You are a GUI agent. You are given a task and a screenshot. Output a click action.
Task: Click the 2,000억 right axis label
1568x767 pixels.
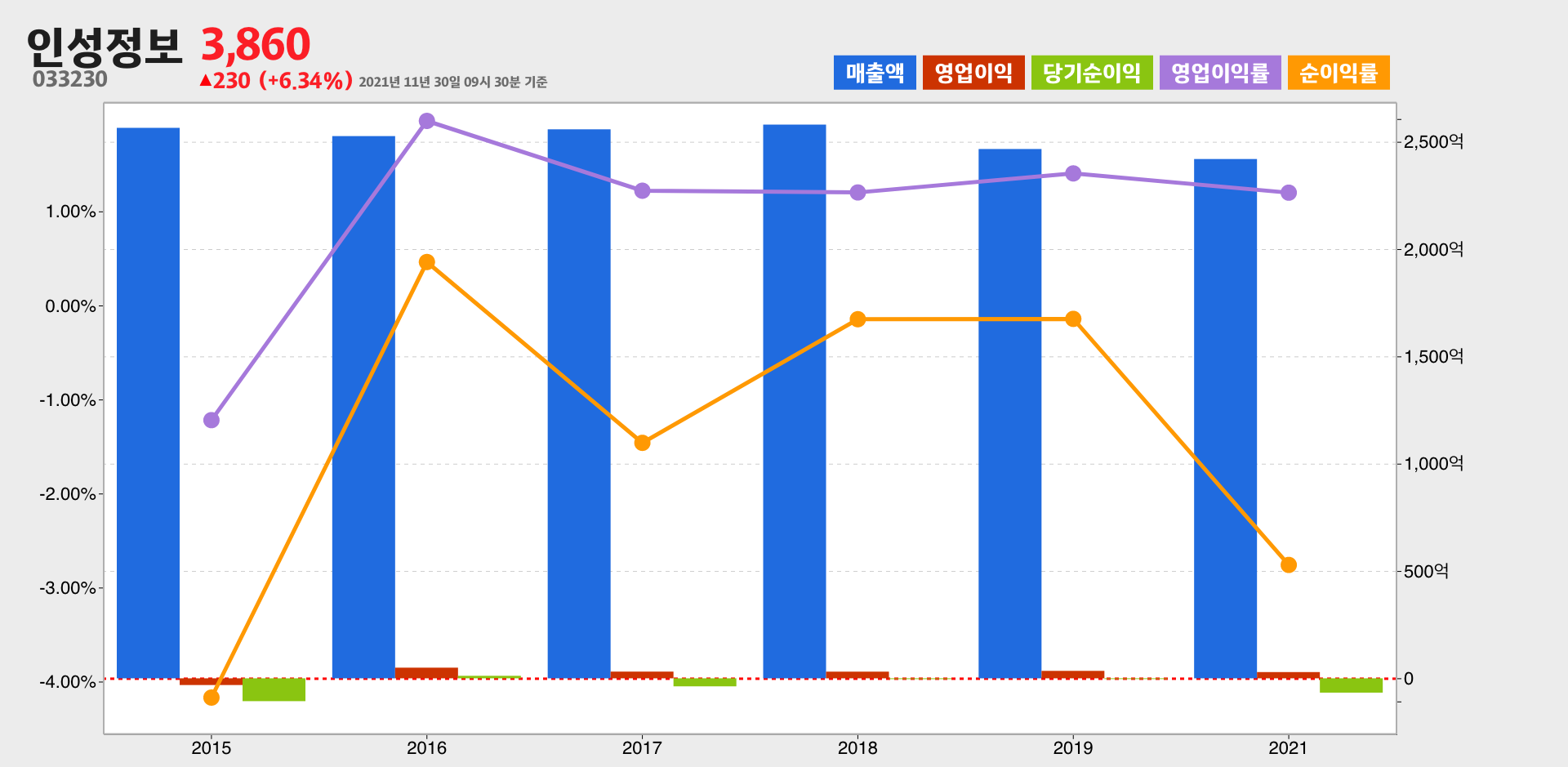(x=1433, y=249)
